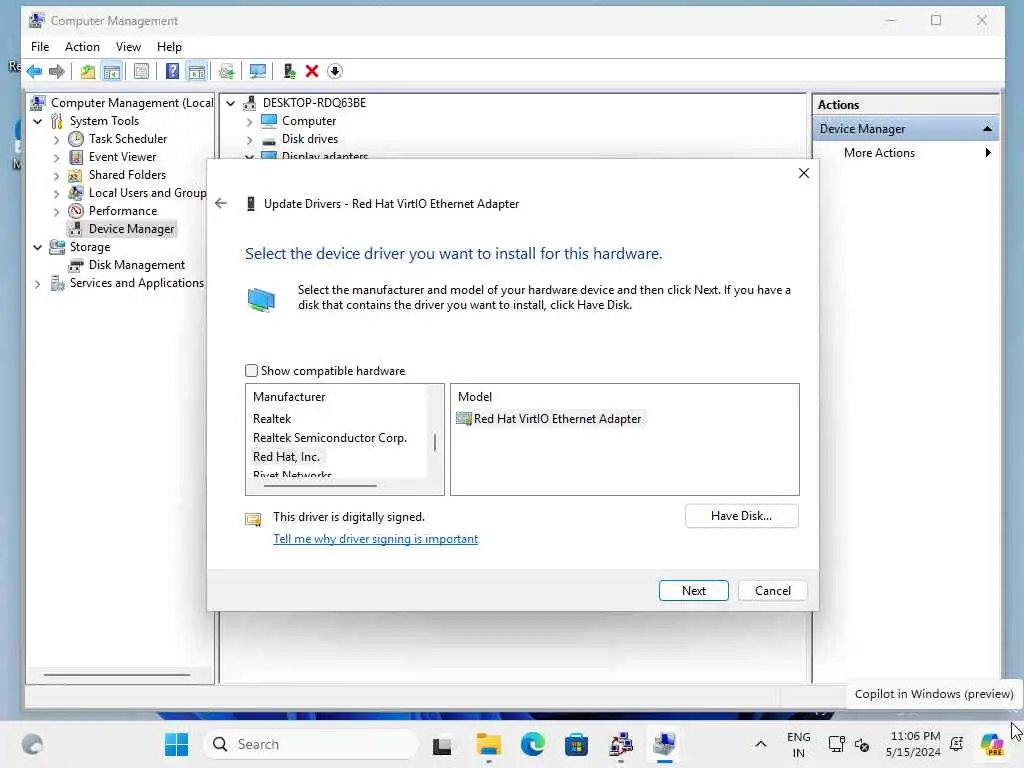The height and width of the screenshot is (768, 1024).
Task: Select Computer Management (Local) root
Action: tap(131, 103)
